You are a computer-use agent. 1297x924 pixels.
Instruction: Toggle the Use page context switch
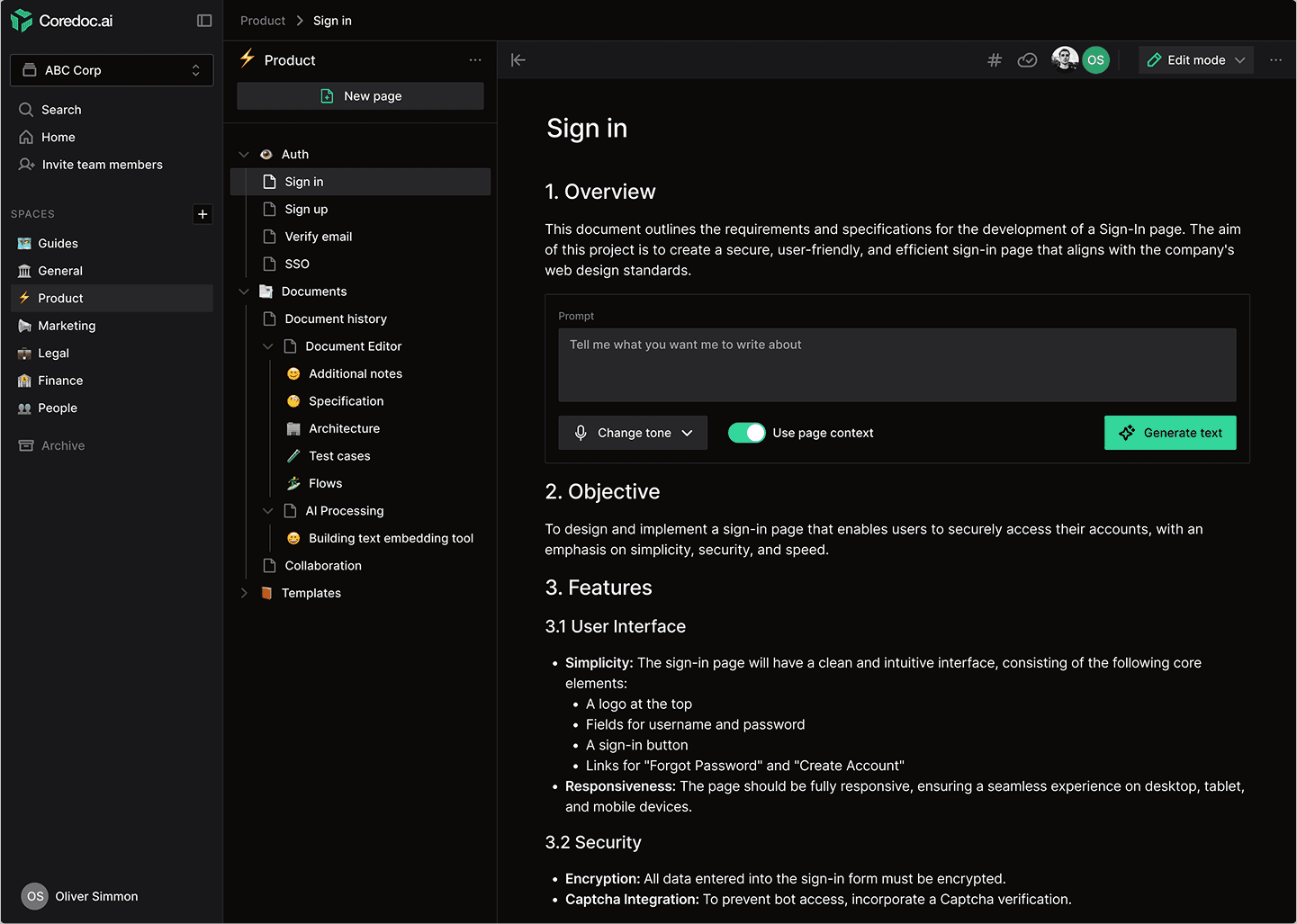(747, 433)
